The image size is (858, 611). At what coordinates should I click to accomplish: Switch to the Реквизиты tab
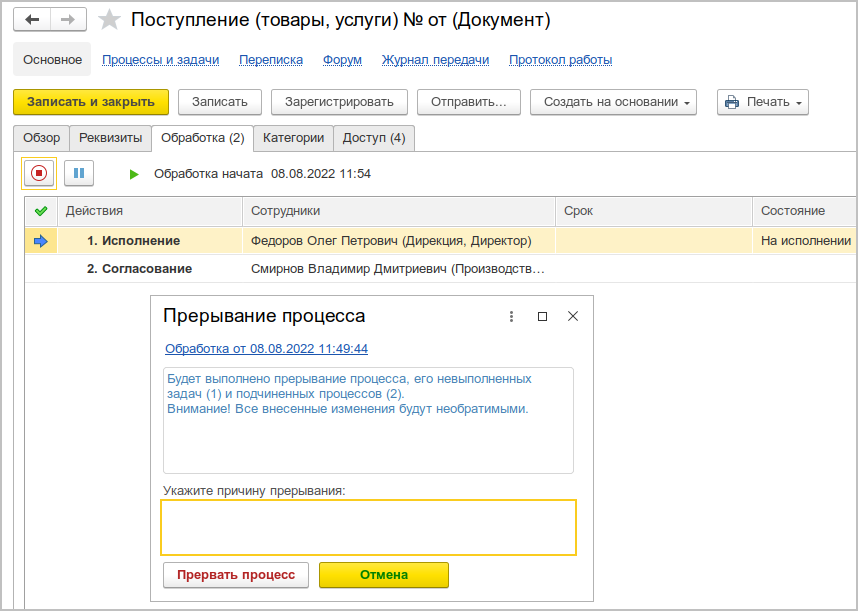pos(110,138)
